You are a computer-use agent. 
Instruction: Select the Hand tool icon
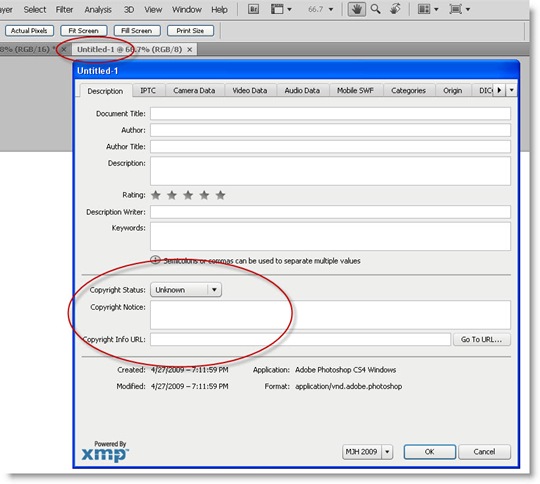pos(356,9)
